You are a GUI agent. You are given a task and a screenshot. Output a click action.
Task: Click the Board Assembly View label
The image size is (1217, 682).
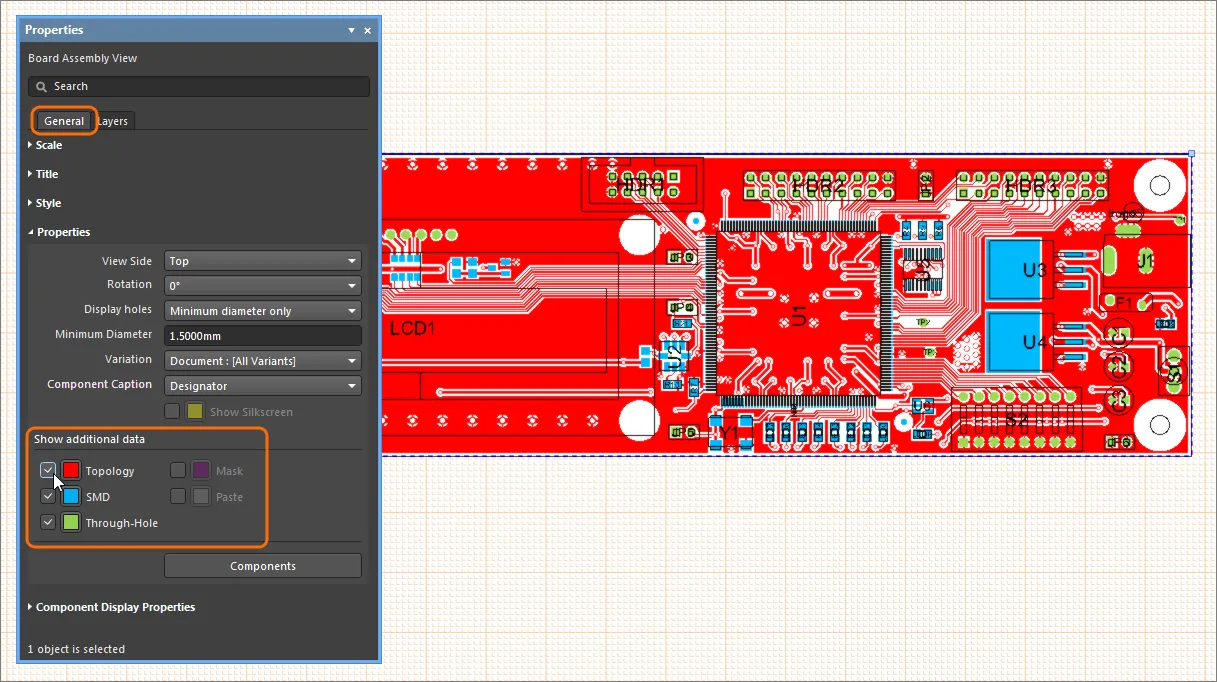83,58
